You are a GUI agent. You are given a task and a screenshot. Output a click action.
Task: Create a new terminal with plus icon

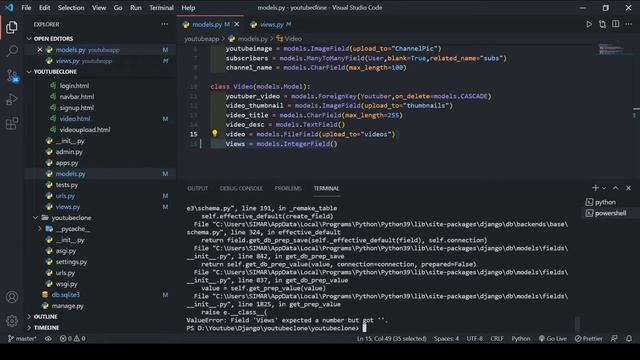[595, 188]
